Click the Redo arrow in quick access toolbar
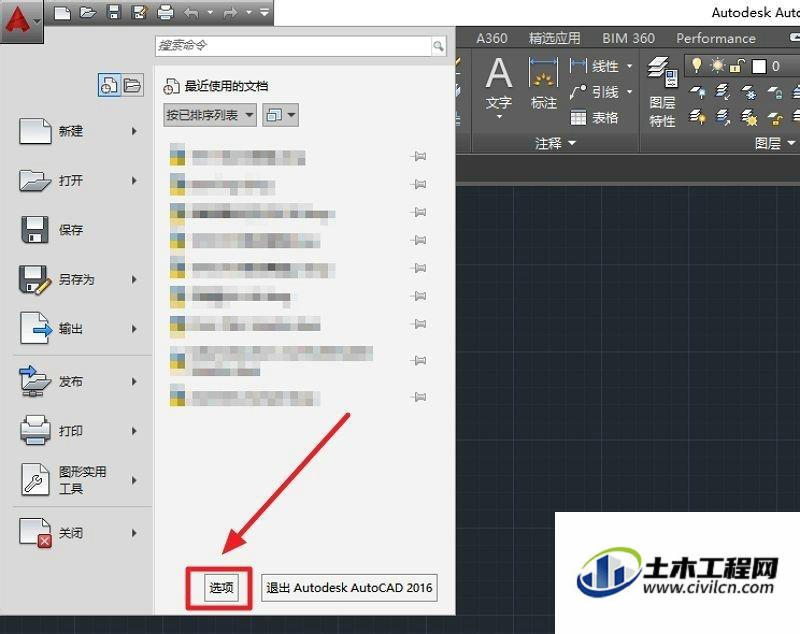The height and width of the screenshot is (634, 800). coord(230,12)
